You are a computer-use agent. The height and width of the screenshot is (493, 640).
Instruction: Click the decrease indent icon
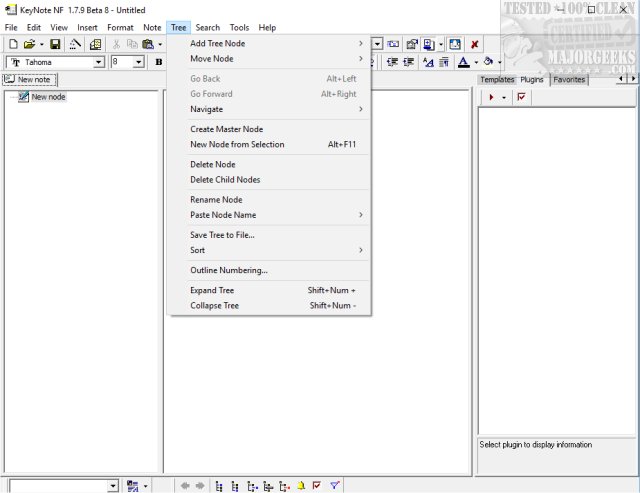click(392, 62)
